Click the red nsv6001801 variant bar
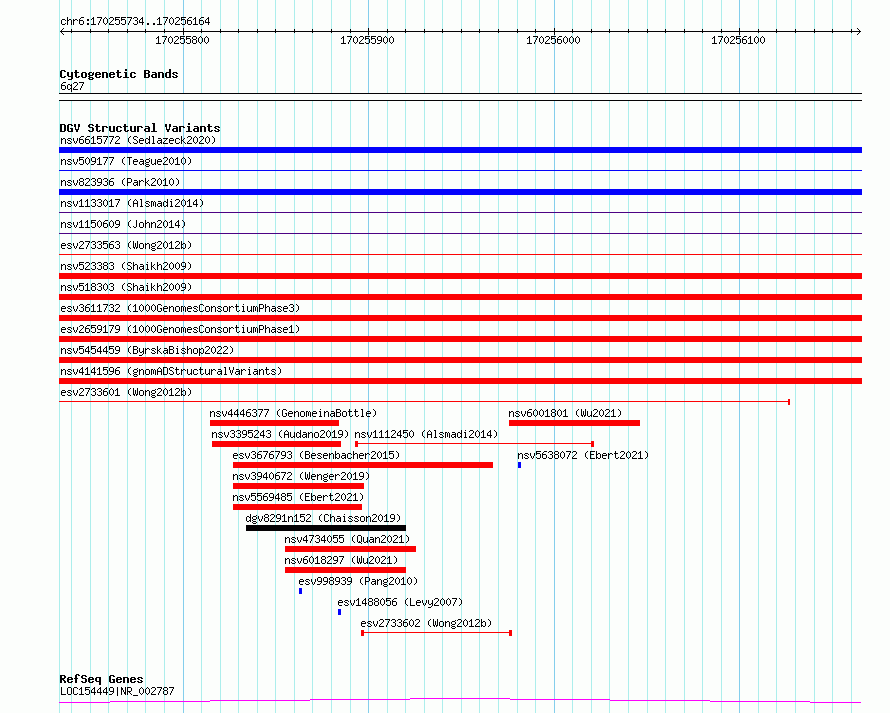 tap(574, 423)
